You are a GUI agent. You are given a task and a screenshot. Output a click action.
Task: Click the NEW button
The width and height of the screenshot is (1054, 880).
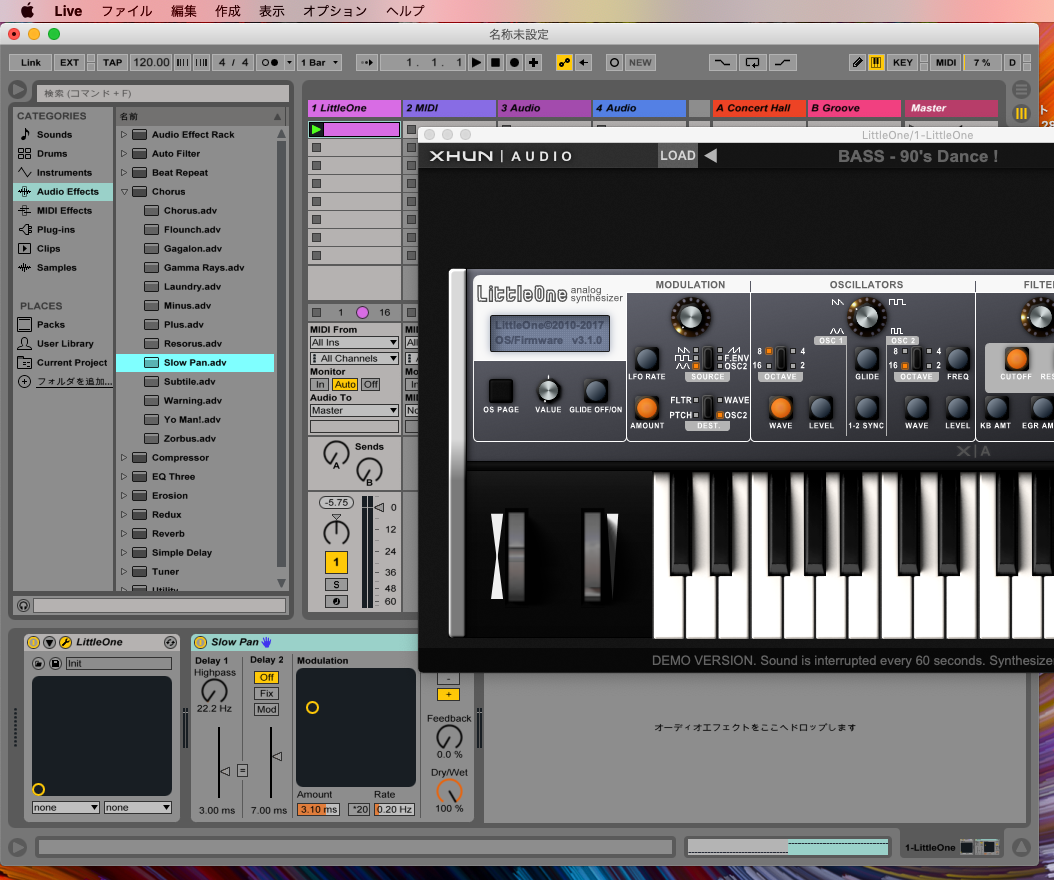click(x=640, y=63)
